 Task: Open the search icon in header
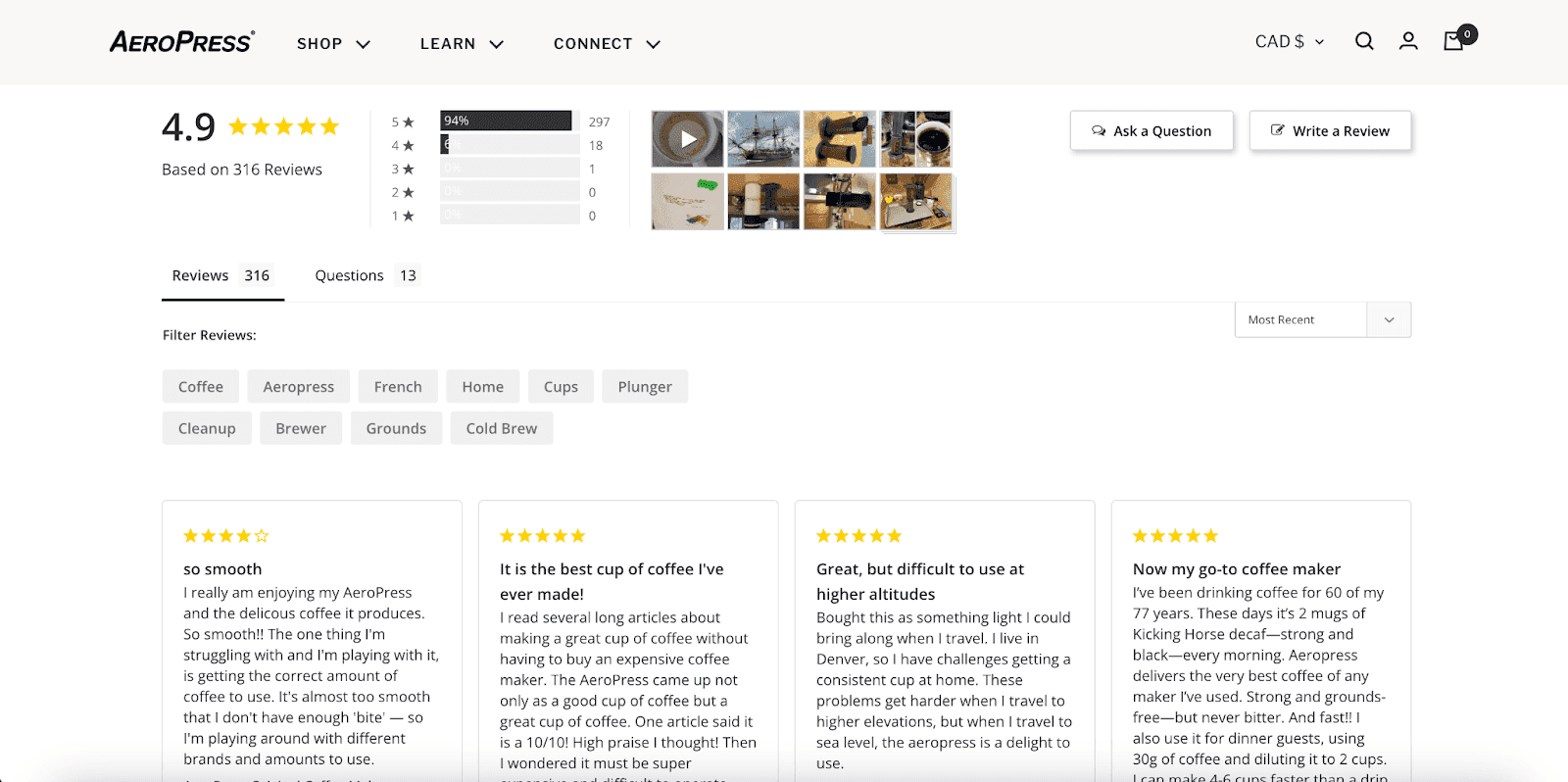click(x=1364, y=41)
